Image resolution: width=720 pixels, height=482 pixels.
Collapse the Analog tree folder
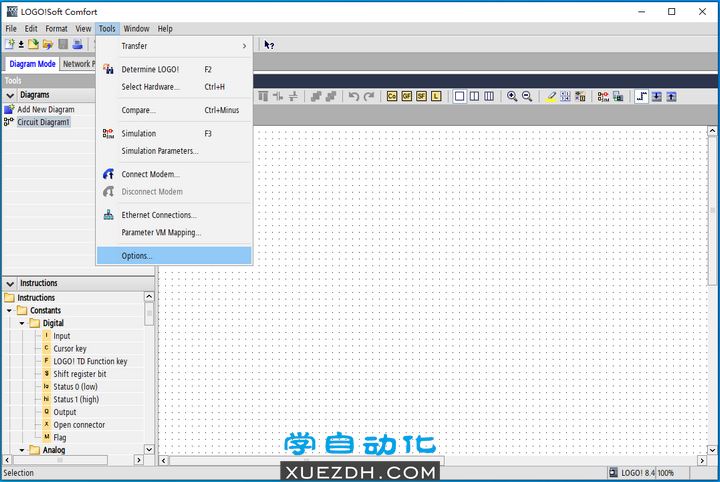(x=22, y=450)
